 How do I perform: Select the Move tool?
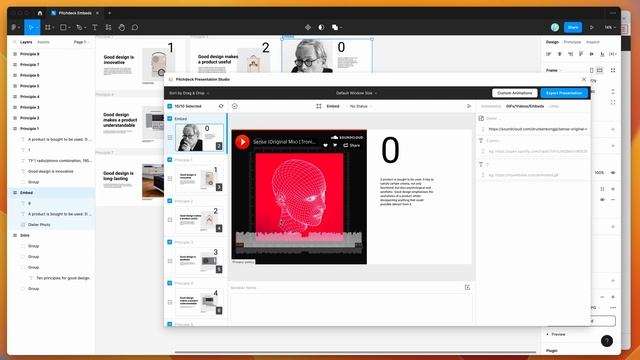pyautogui.click(x=30, y=27)
